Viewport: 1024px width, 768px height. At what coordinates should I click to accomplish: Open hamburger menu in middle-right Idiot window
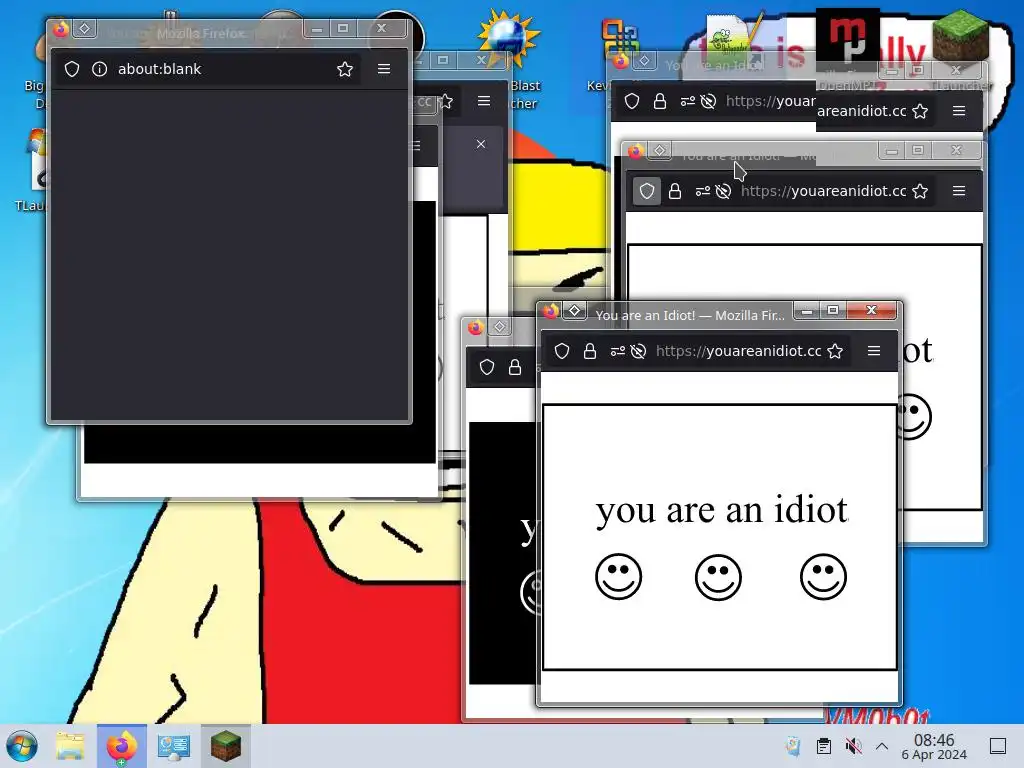pos(959,191)
